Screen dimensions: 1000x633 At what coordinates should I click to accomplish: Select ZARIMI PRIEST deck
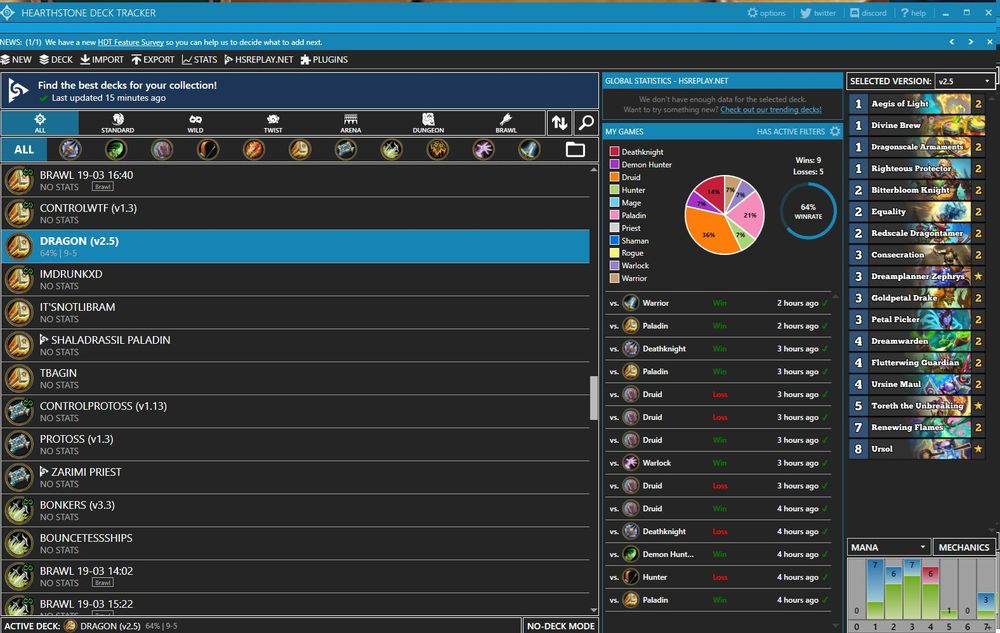tap(296, 477)
